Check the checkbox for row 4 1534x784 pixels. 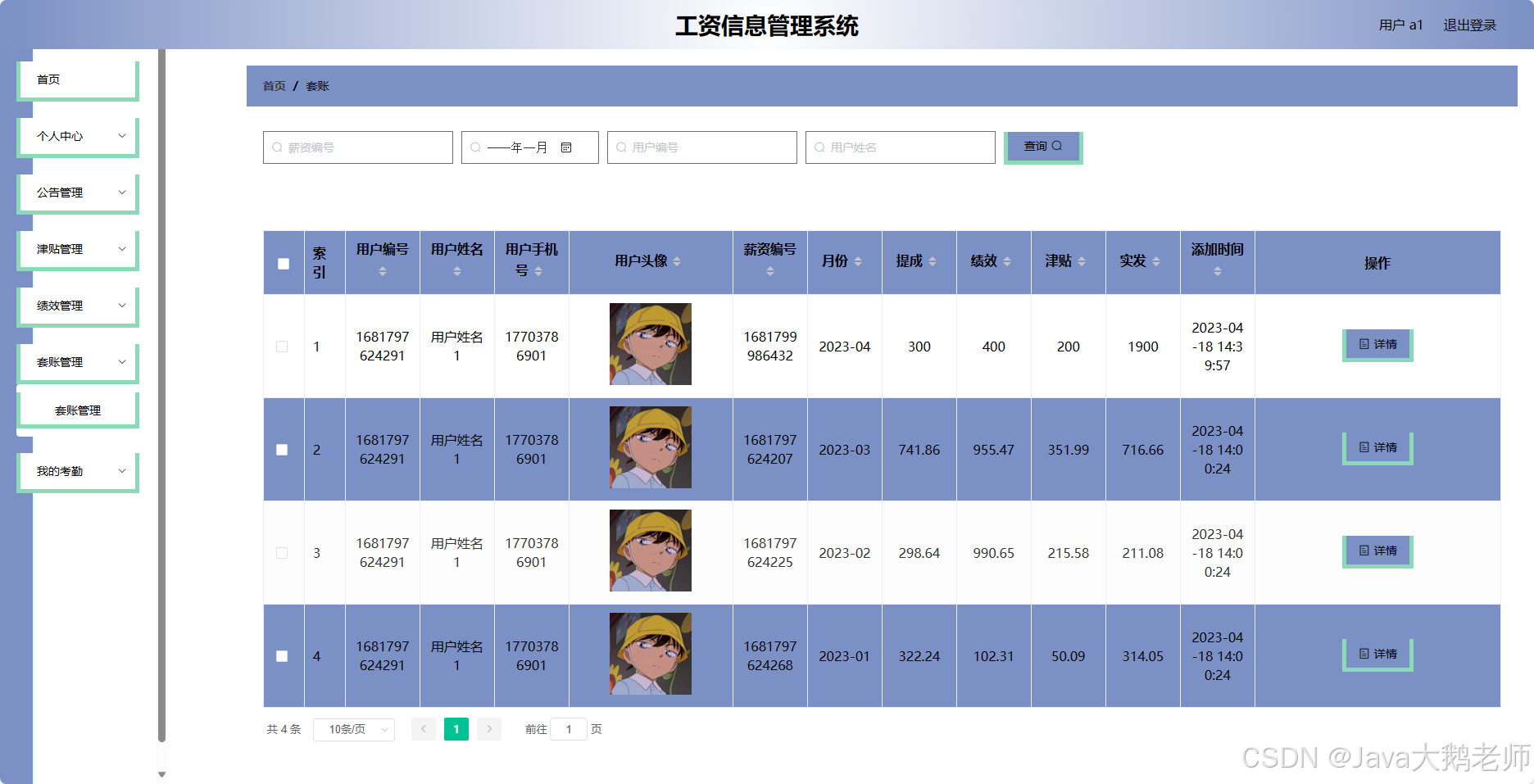click(282, 656)
